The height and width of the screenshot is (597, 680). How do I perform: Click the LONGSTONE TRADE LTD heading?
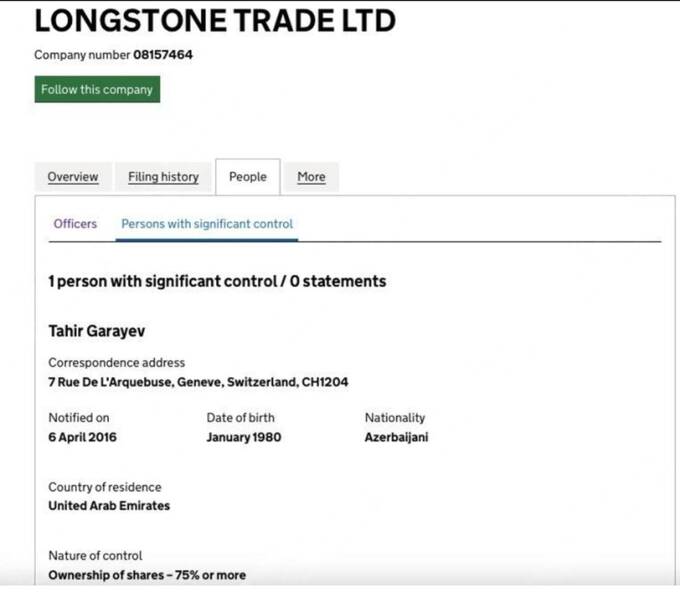point(215,20)
